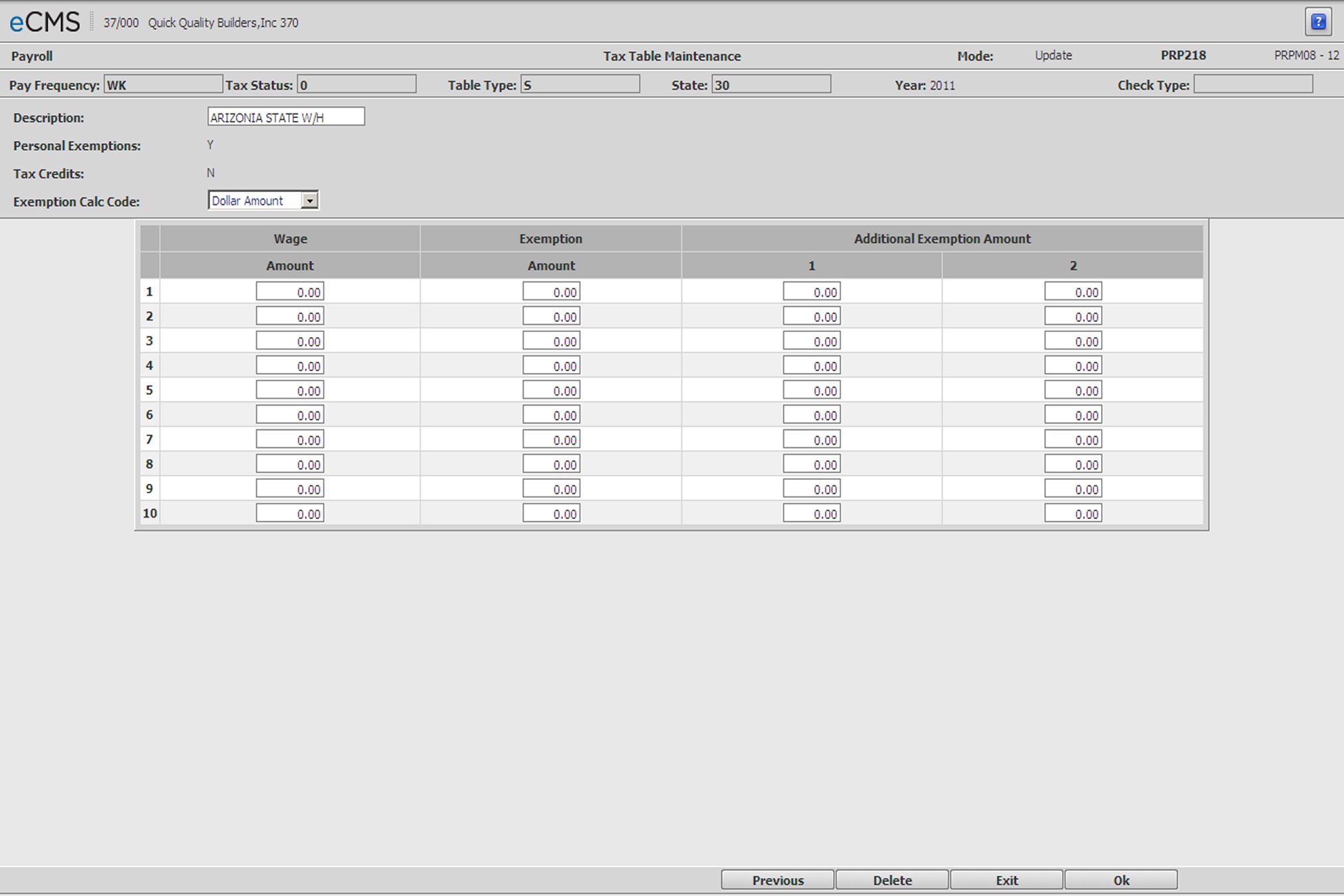Open the help icon in the top corner
Image resolution: width=1344 pixels, height=896 pixels.
(x=1319, y=21)
